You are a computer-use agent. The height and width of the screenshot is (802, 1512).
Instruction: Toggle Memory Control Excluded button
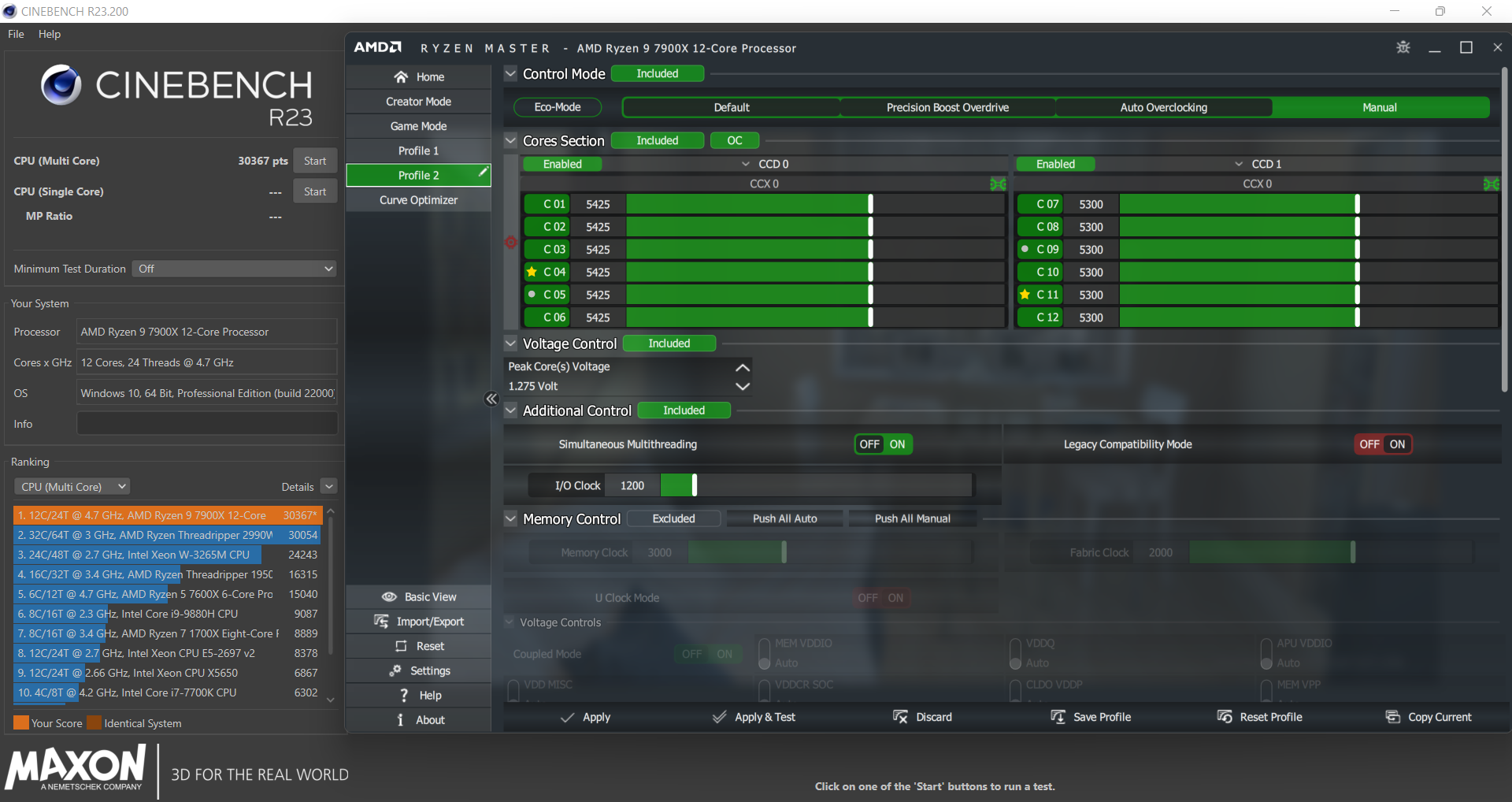coord(674,518)
